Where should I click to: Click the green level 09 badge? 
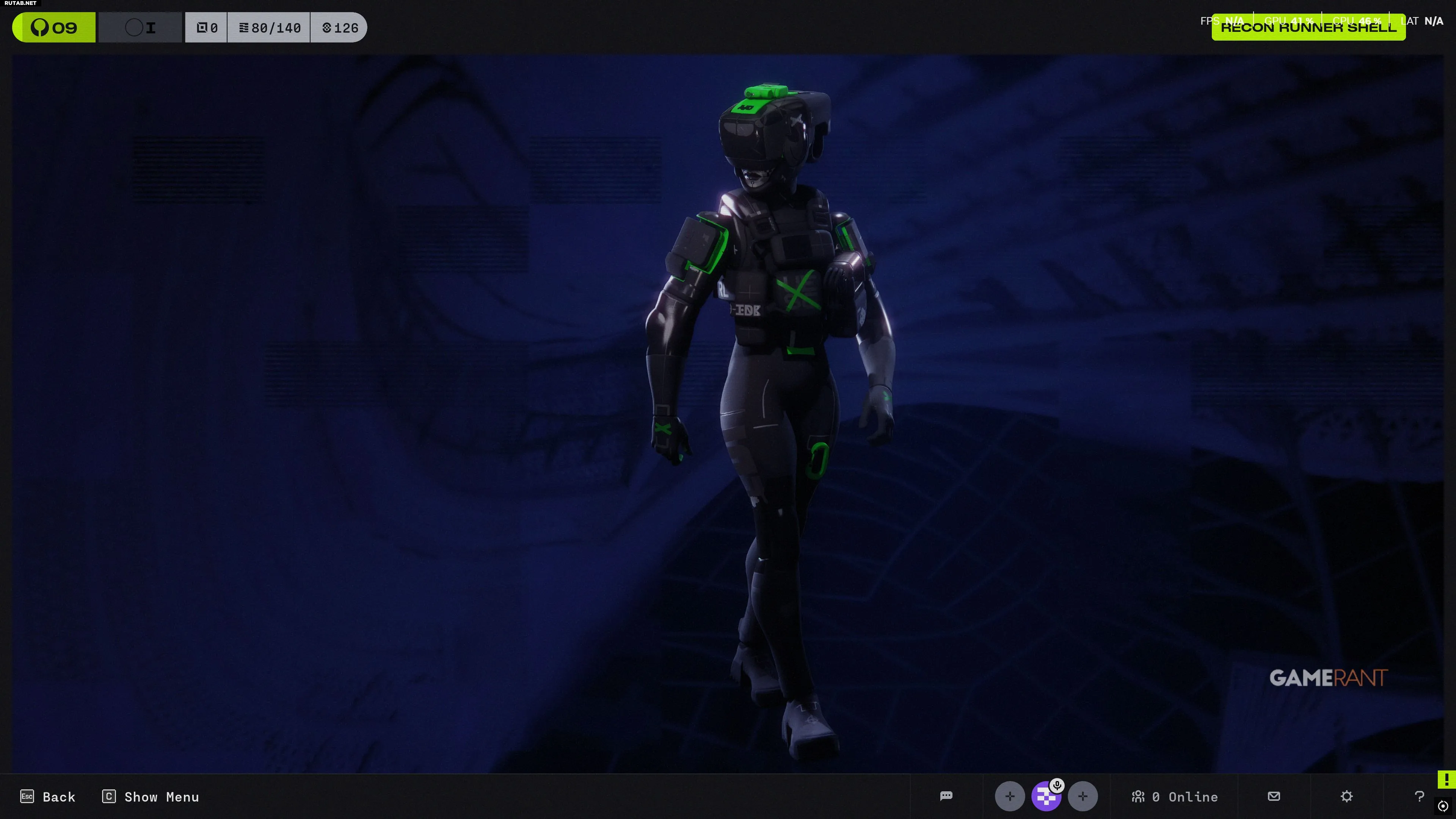coord(54,27)
